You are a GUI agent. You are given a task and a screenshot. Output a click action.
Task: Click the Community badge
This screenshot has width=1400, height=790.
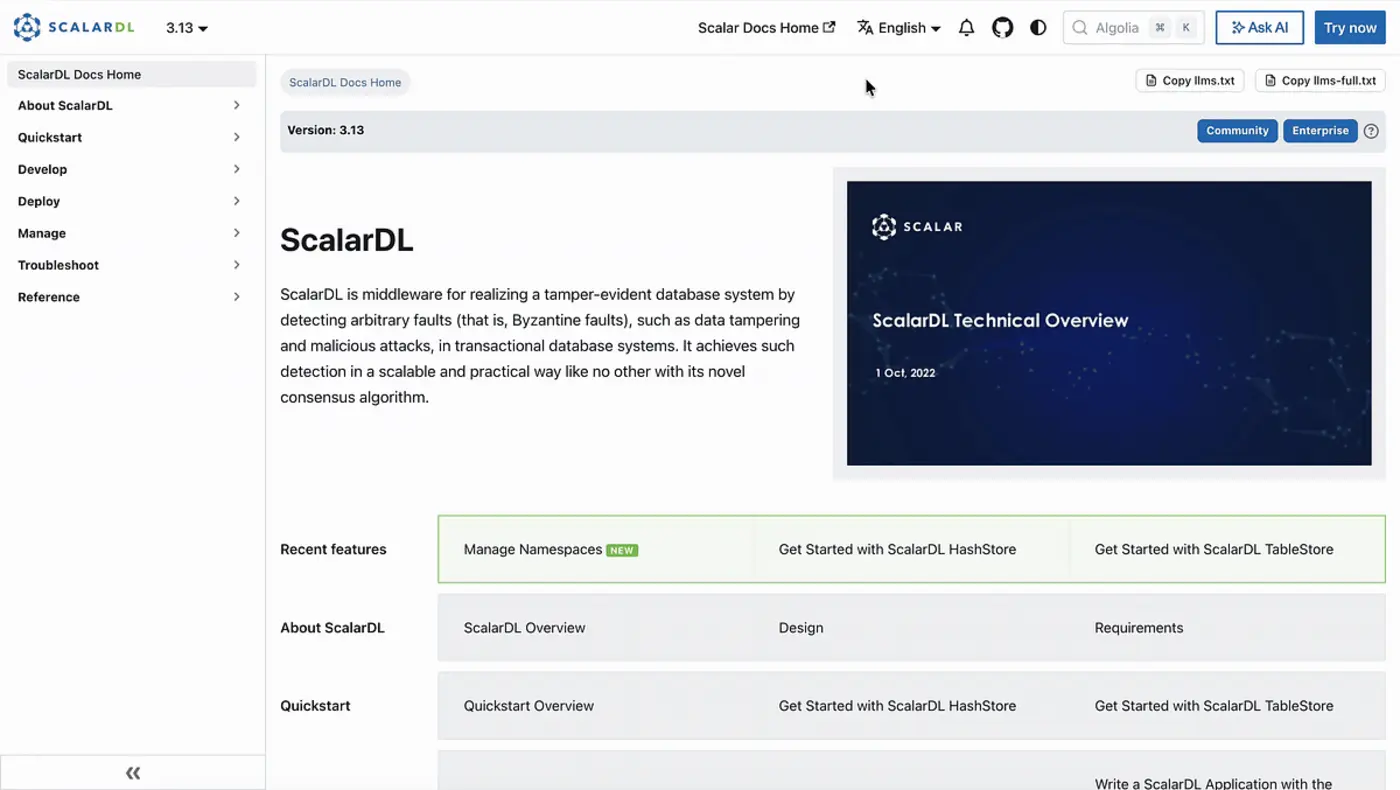click(1237, 131)
